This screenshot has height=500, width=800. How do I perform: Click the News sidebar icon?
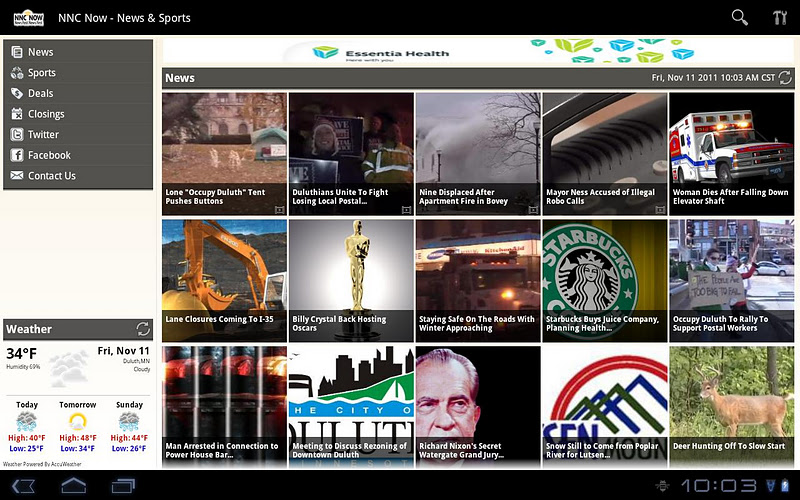pos(17,52)
